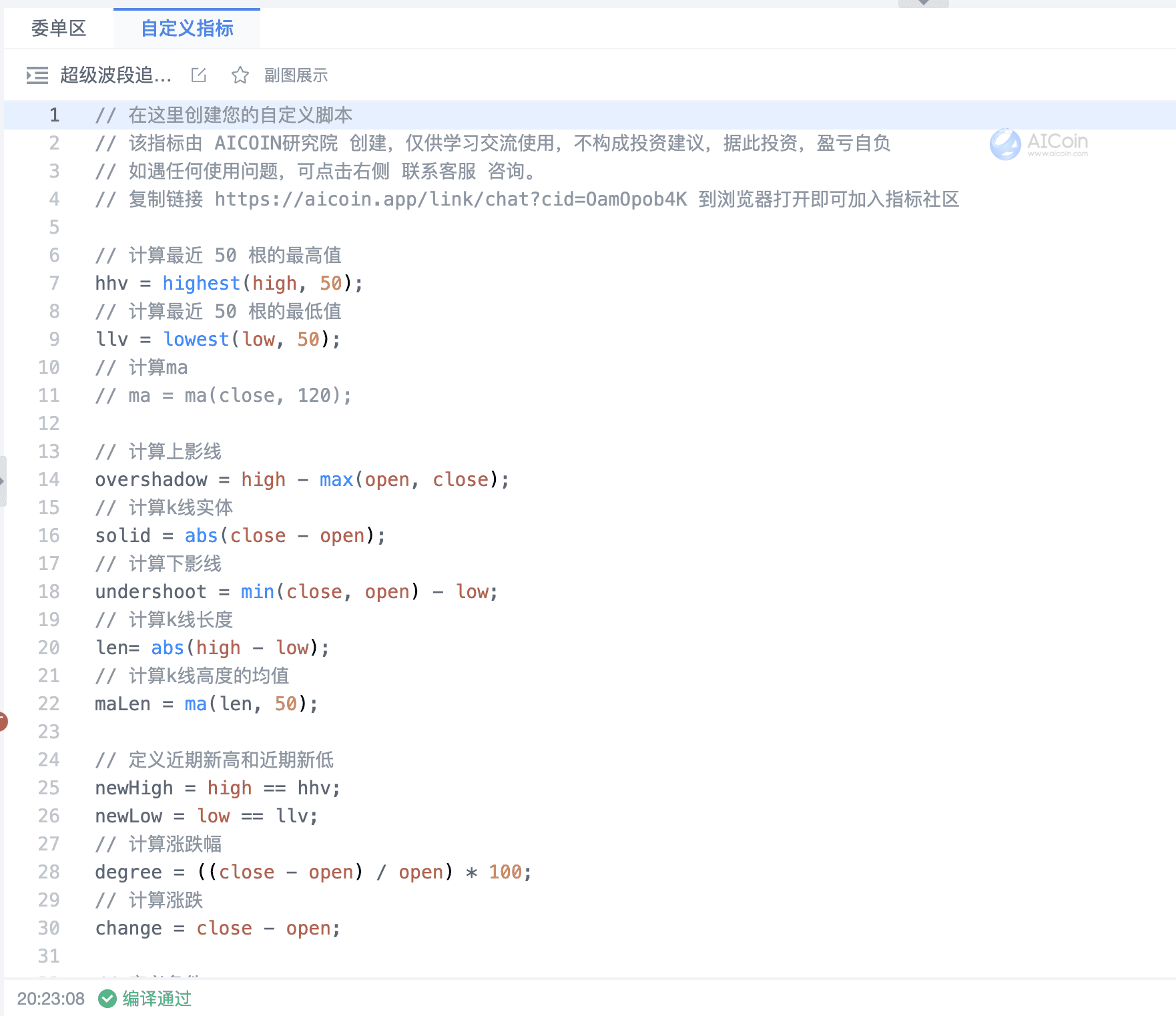Click the lowest function on line 9
The height and width of the screenshot is (1016, 1176).
[196, 339]
